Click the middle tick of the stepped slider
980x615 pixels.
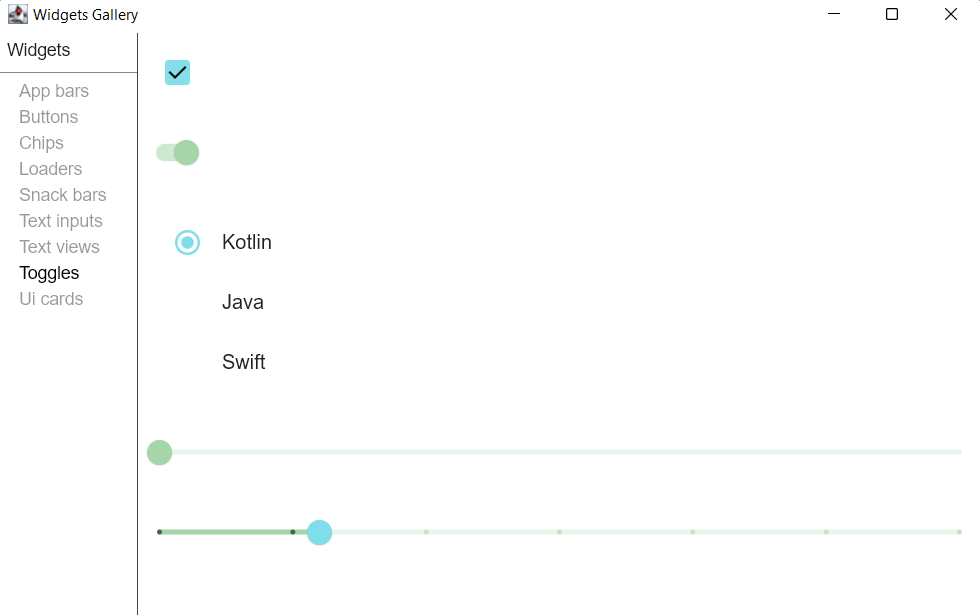coord(559,532)
